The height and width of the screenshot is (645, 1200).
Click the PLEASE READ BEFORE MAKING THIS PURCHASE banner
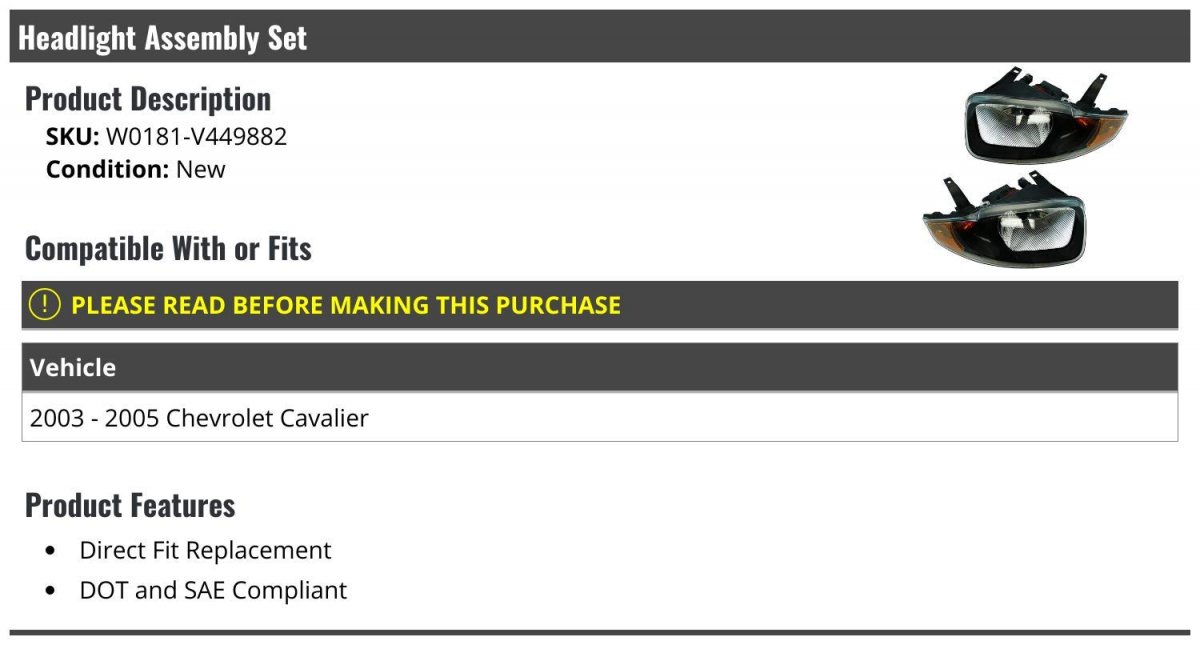(x=600, y=305)
